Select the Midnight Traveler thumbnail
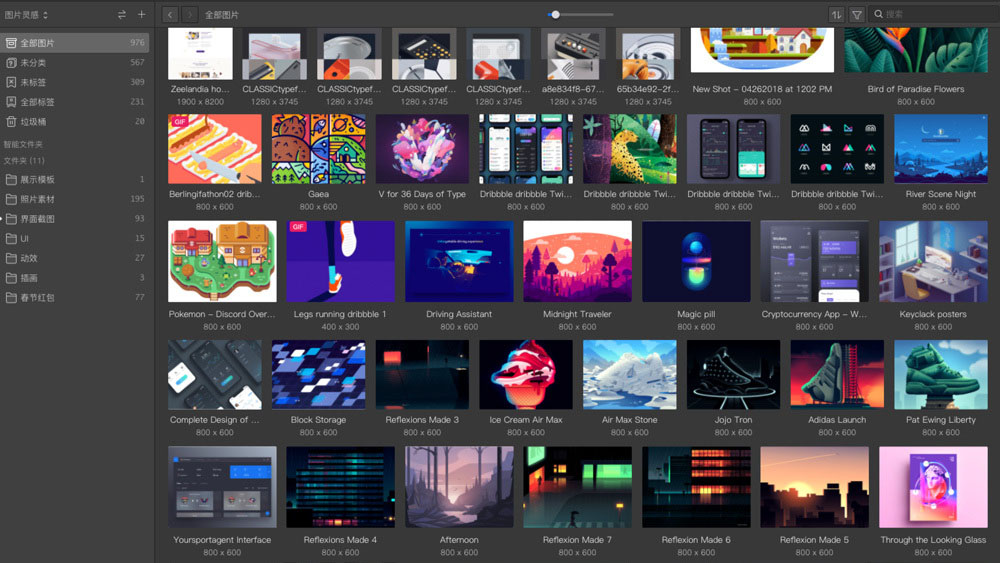1000x563 pixels. (577, 261)
